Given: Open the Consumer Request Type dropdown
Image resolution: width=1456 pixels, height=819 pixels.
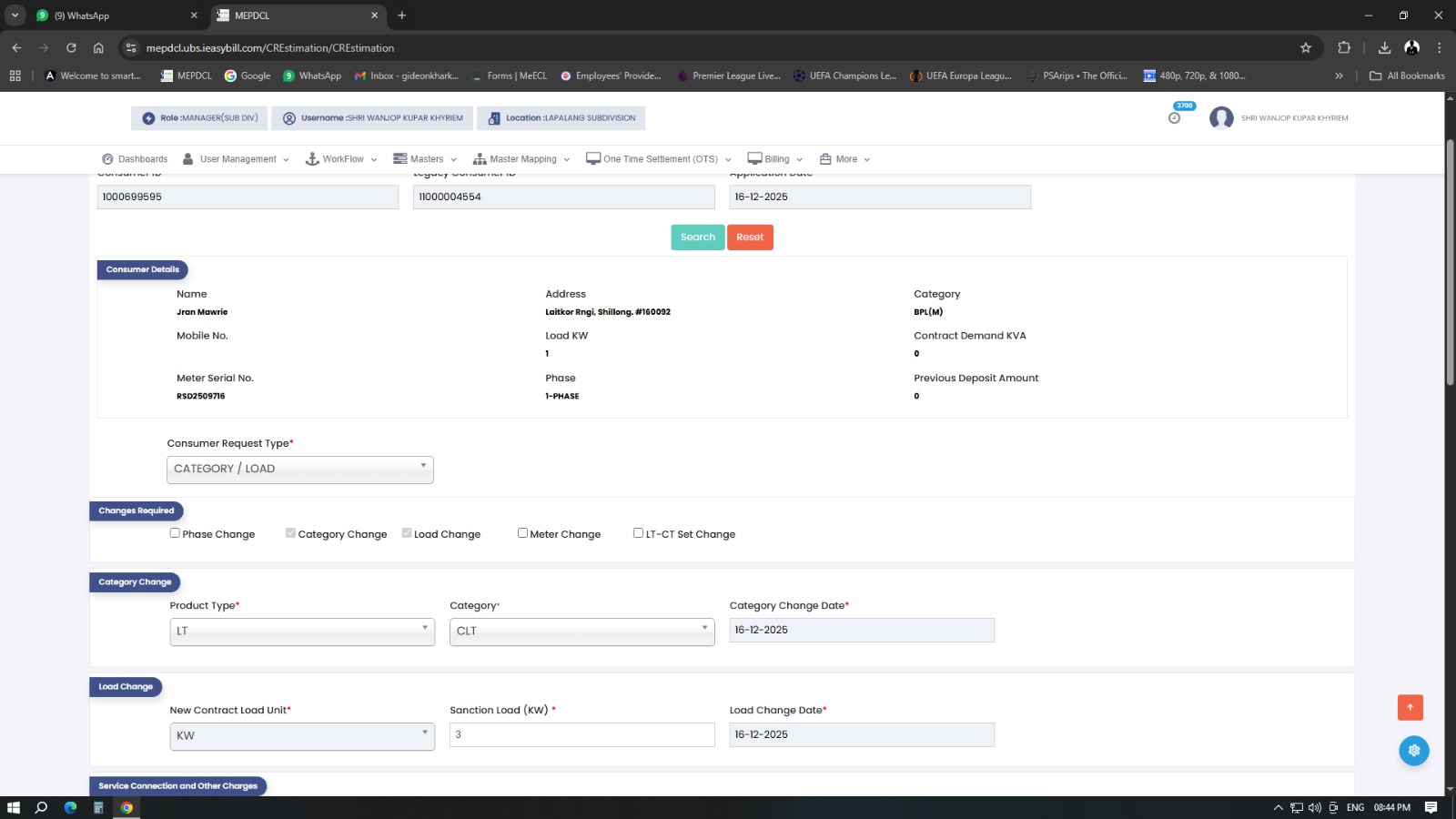Looking at the screenshot, I should pos(299,470).
